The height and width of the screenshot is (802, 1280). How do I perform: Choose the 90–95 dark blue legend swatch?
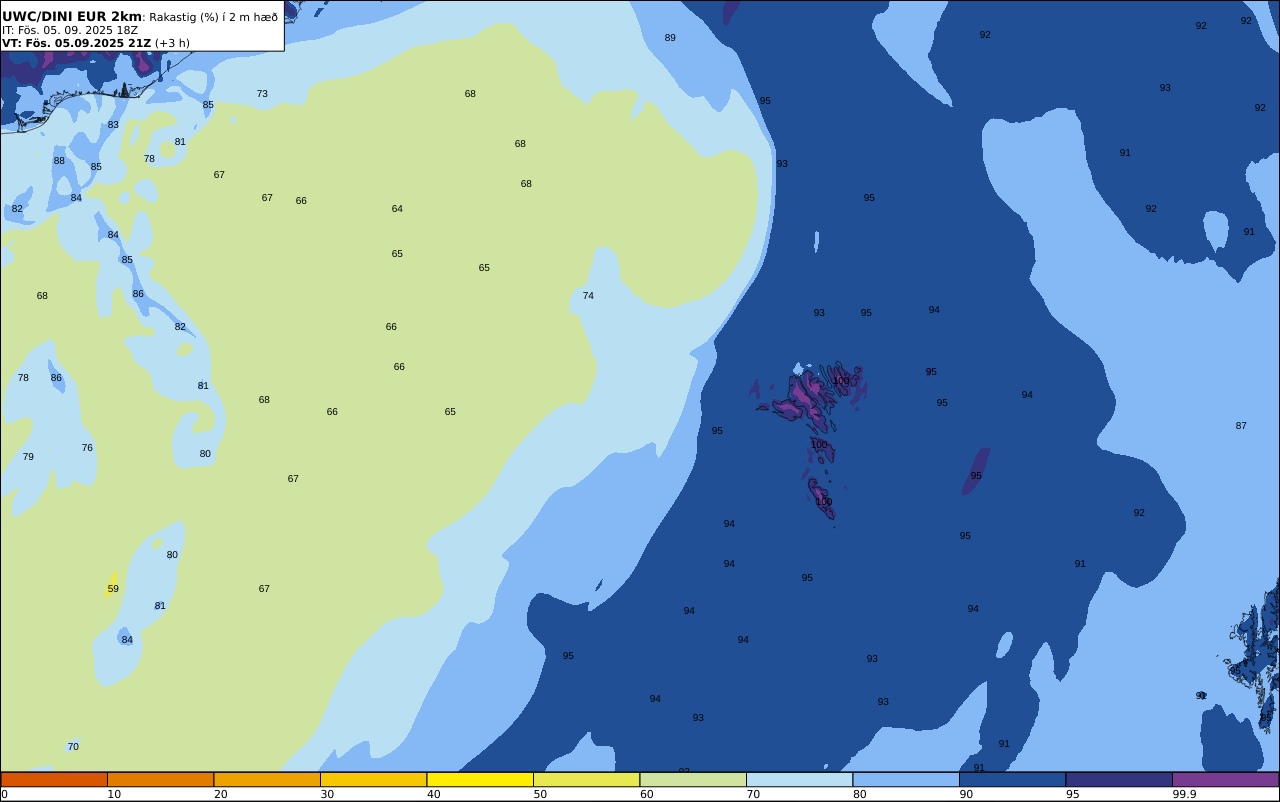[x=1012, y=779]
